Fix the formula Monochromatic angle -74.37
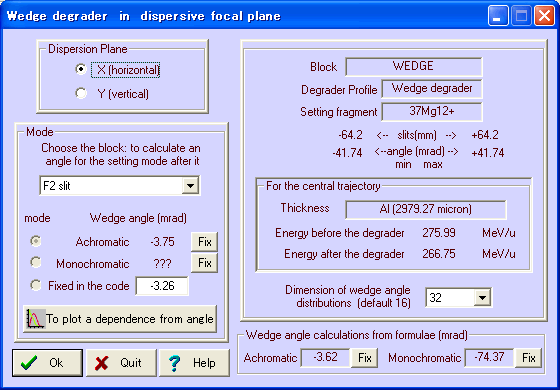The image size is (560, 390). (529, 358)
